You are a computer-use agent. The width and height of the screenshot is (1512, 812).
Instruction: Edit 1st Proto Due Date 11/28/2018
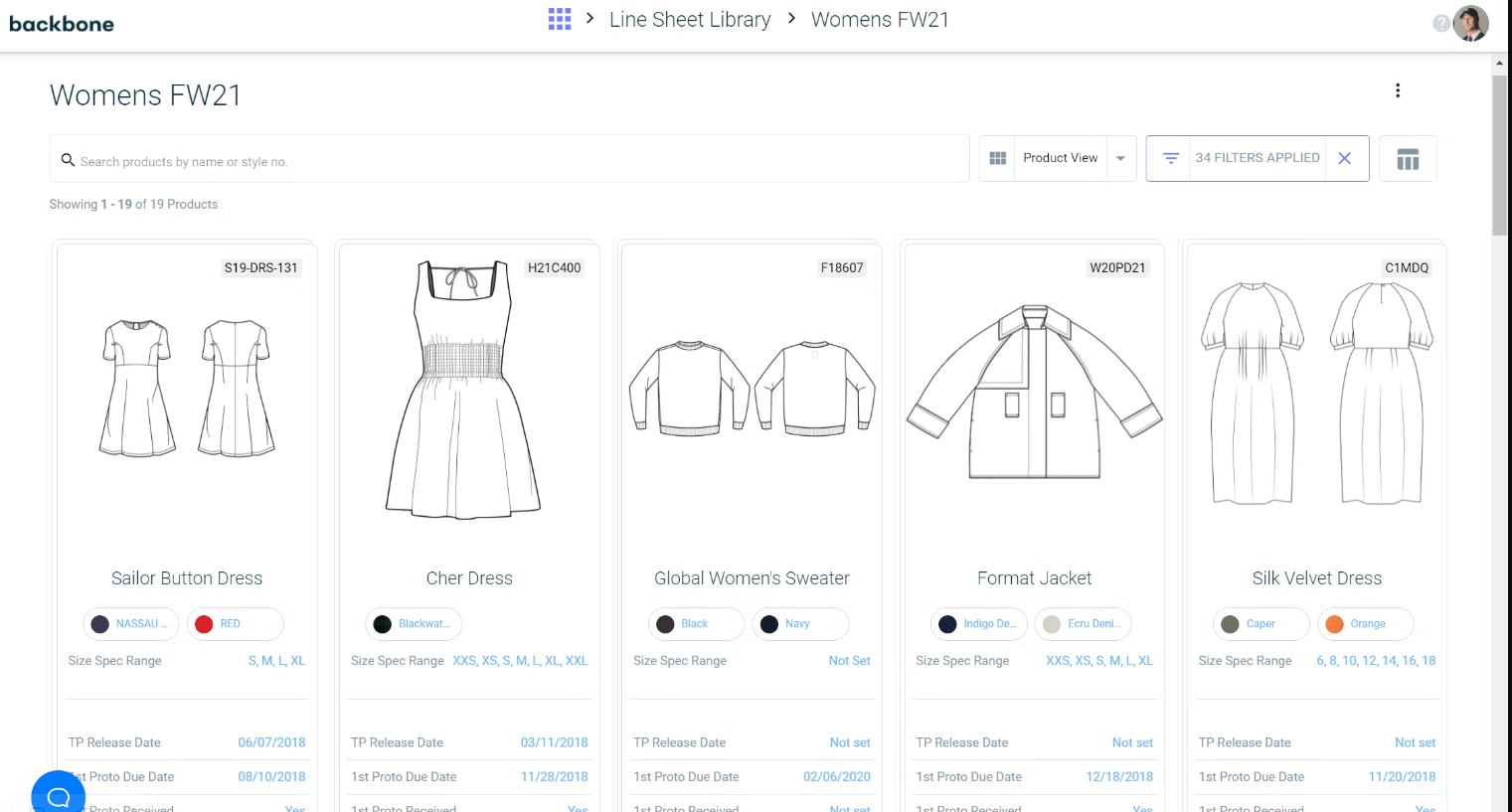[554, 777]
